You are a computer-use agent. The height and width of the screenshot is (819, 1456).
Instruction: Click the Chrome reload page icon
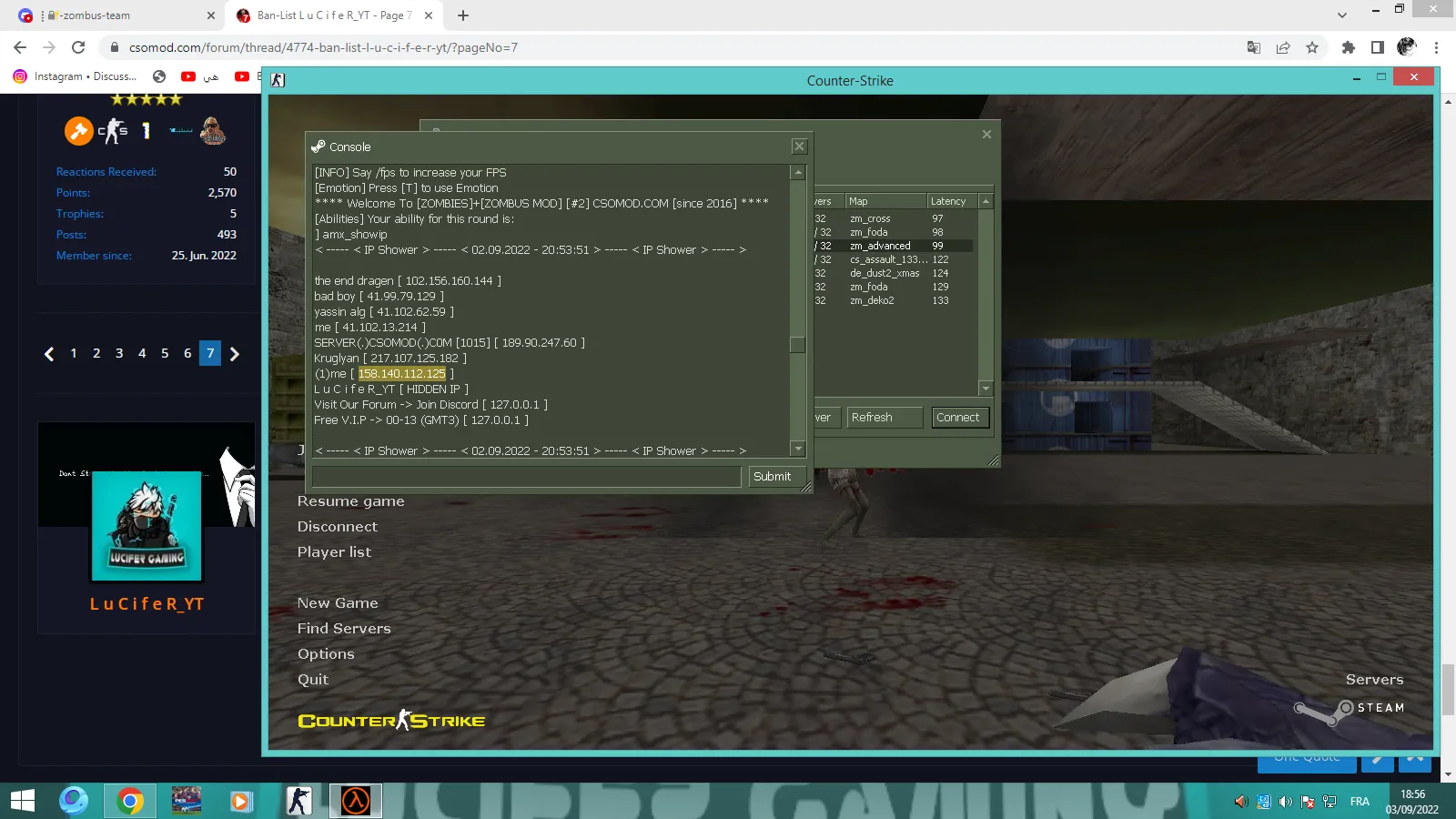point(78,47)
